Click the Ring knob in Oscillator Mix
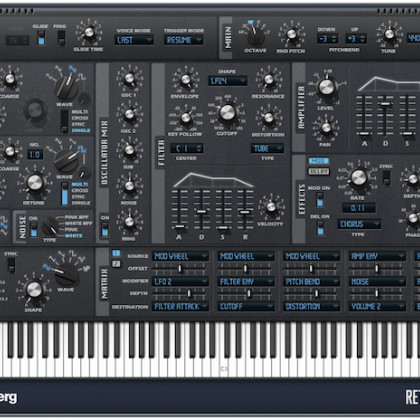The width and height of the screenshot is (420, 420). pyautogui.click(x=129, y=221)
